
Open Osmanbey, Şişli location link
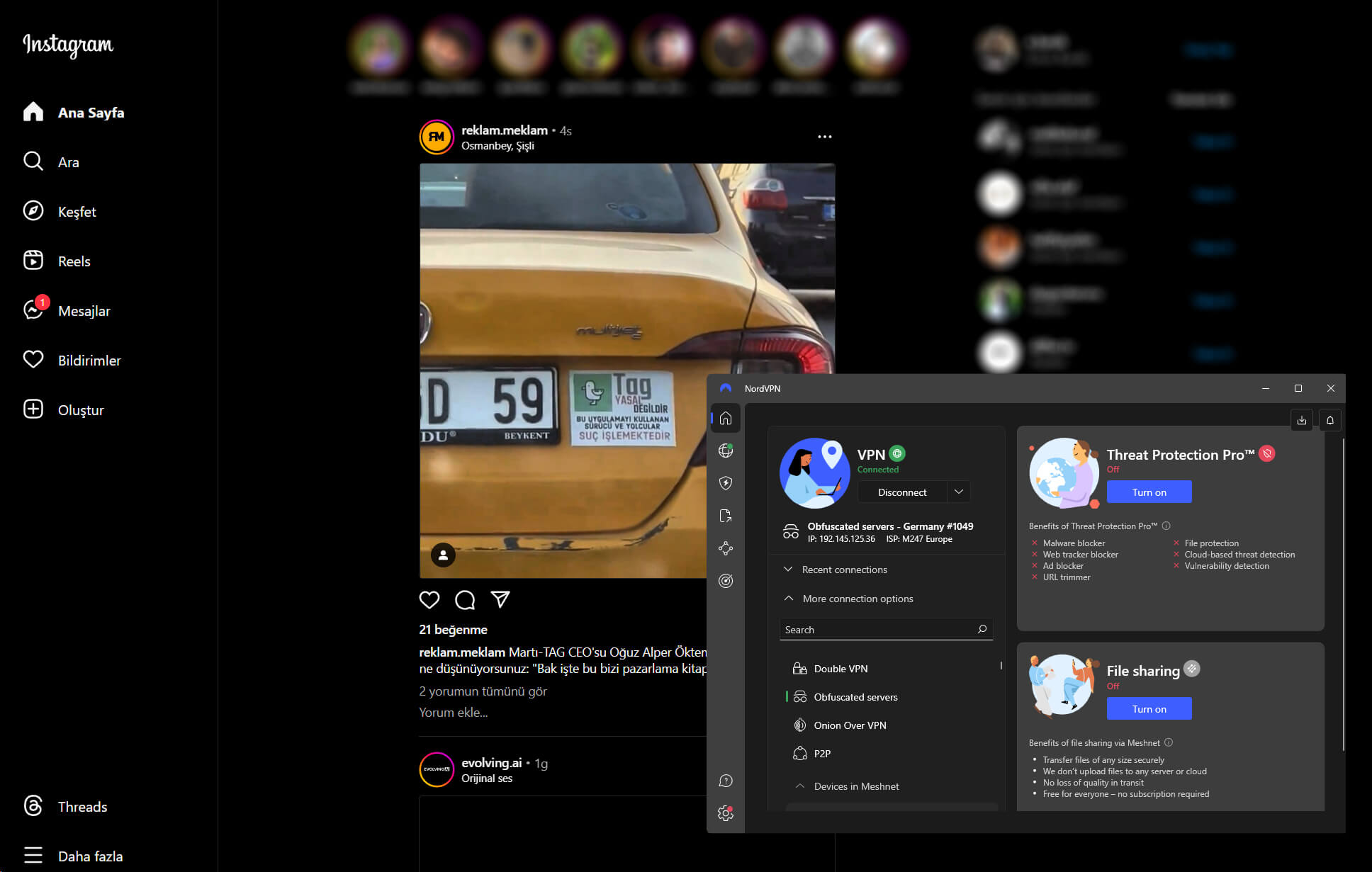click(497, 146)
